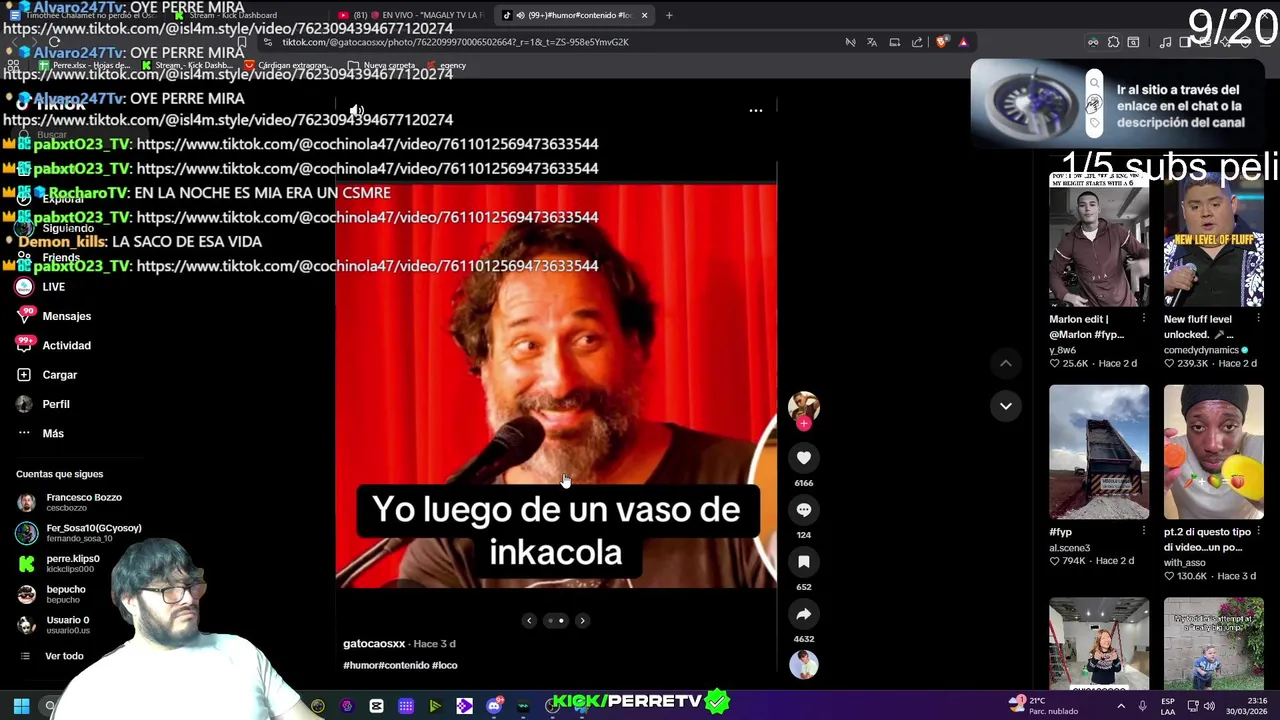Click al.scene3 author name
This screenshot has width=1280, height=720.
click(x=1070, y=549)
